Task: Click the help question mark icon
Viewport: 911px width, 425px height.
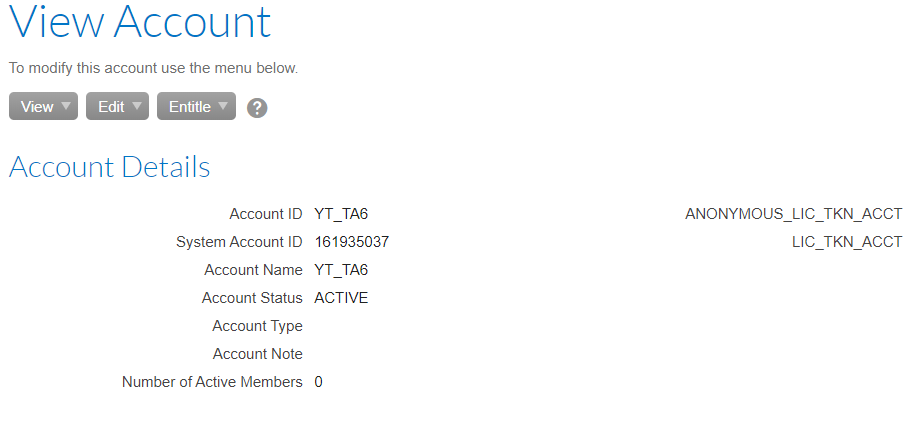Action: 257,108
